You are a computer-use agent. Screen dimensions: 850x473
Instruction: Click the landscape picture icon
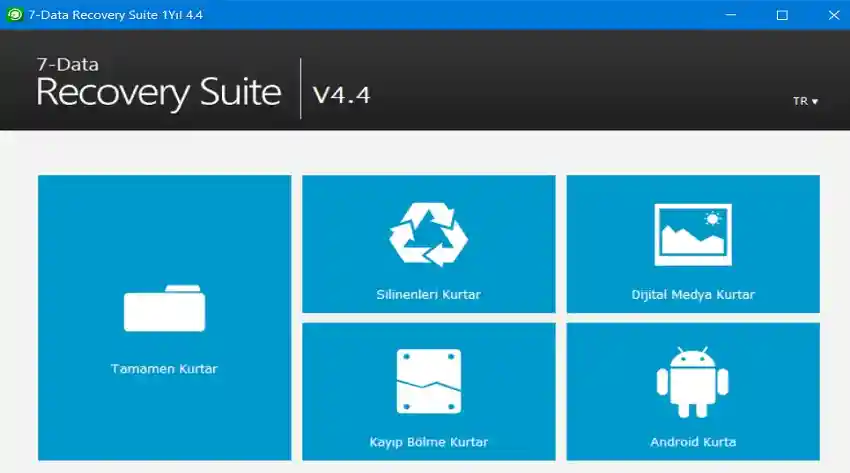(692, 234)
